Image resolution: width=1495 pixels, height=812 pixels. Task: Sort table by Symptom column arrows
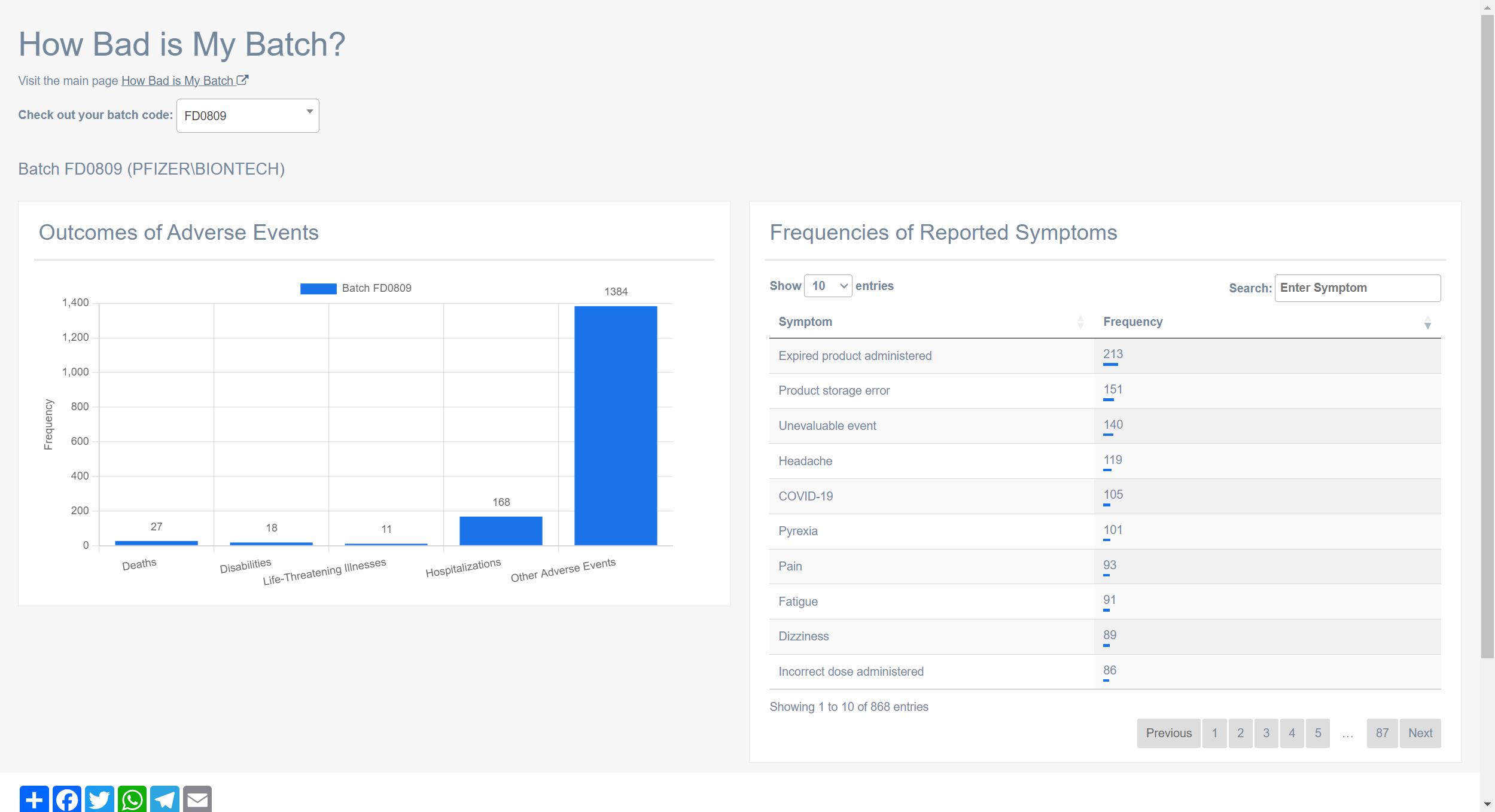1080,322
